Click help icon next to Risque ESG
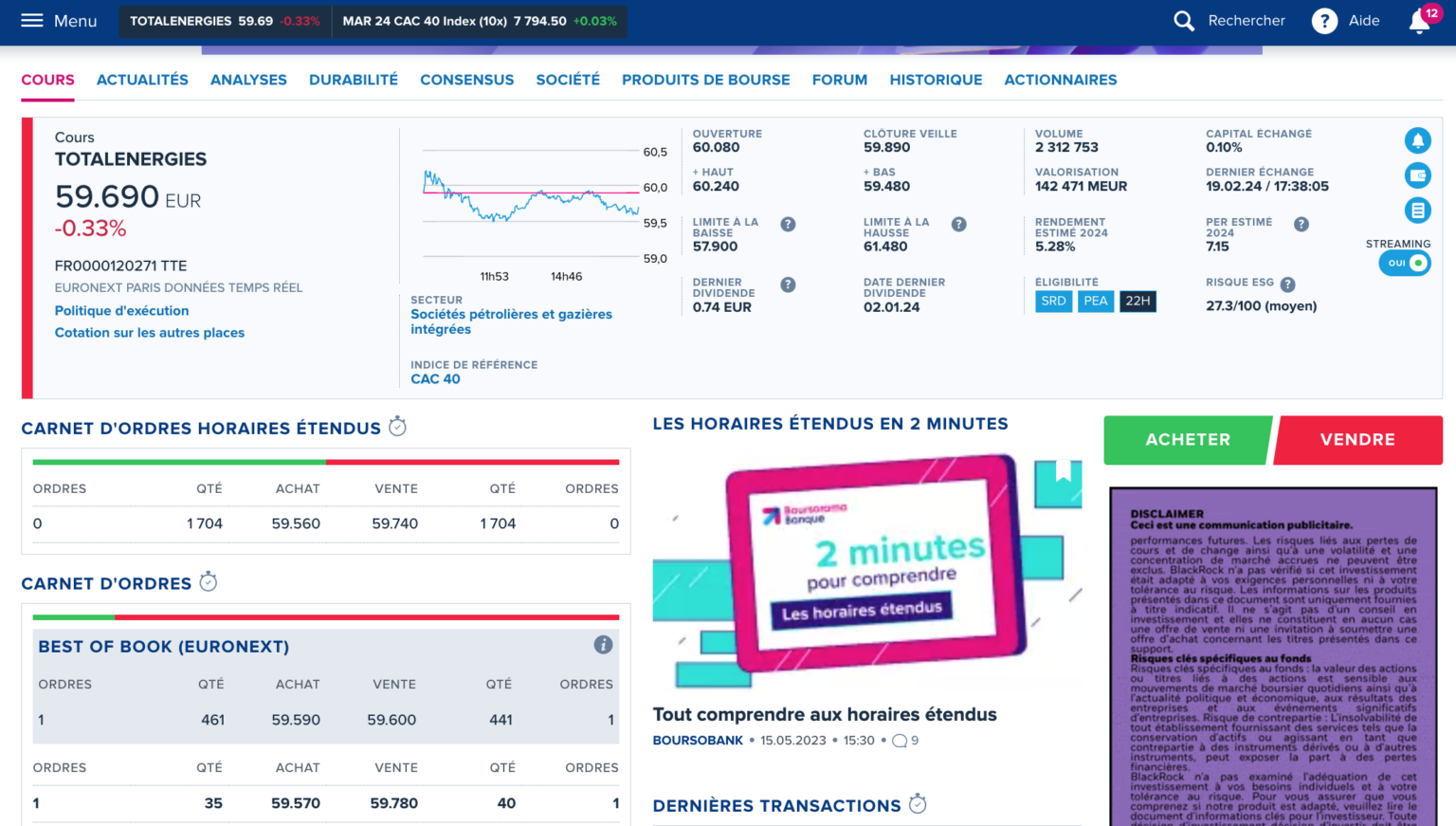The height and width of the screenshot is (826, 1456). [1287, 285]
